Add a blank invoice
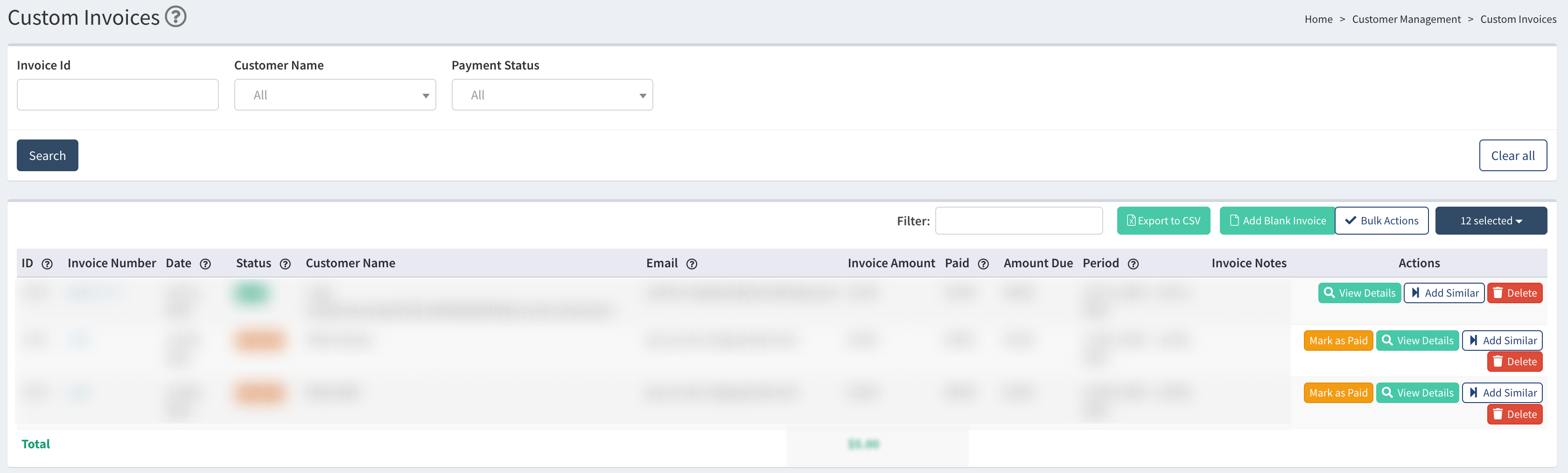 (1277, 220)
